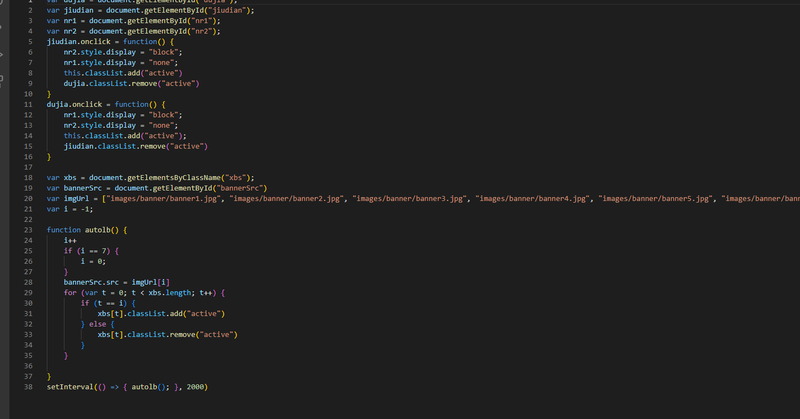This screenshot has height=419, width=800.
Task: Click jiudian.classList.remove on line 15
Action: tap(113, 146)
